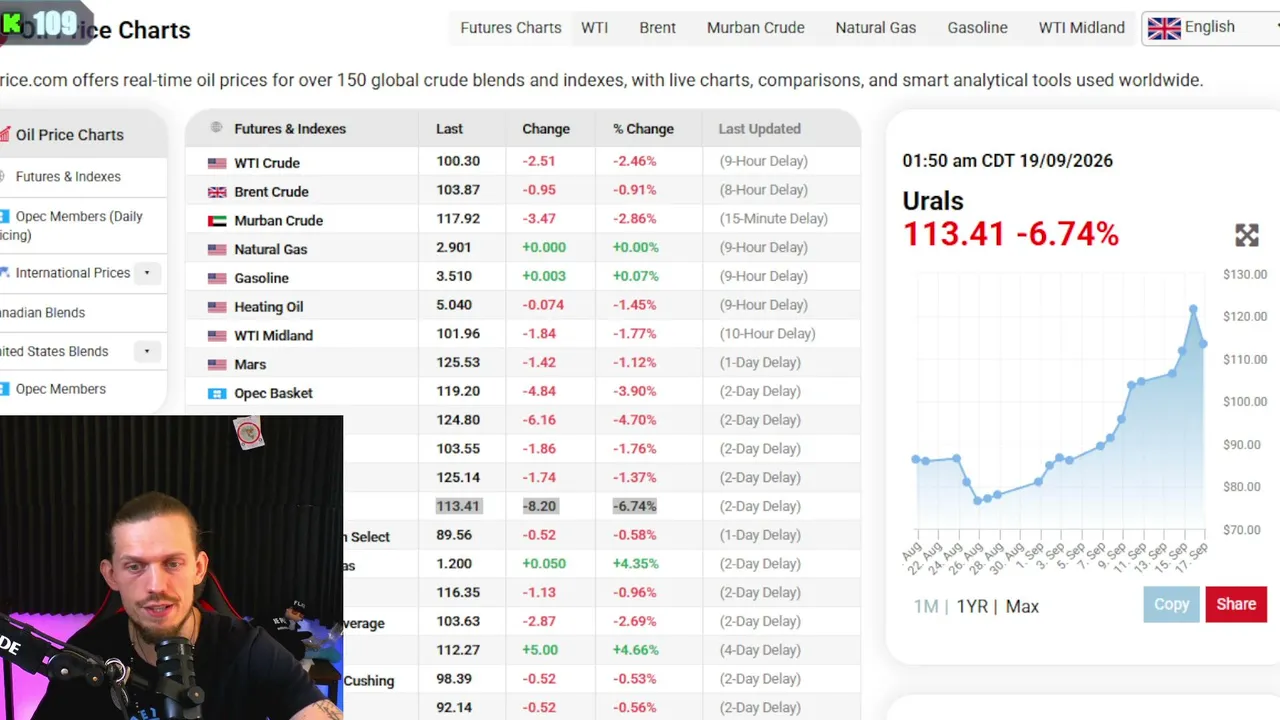Open the English language selector
Image resolution: width=1280 pixels, height=720 pixels.
point(1211,28)
